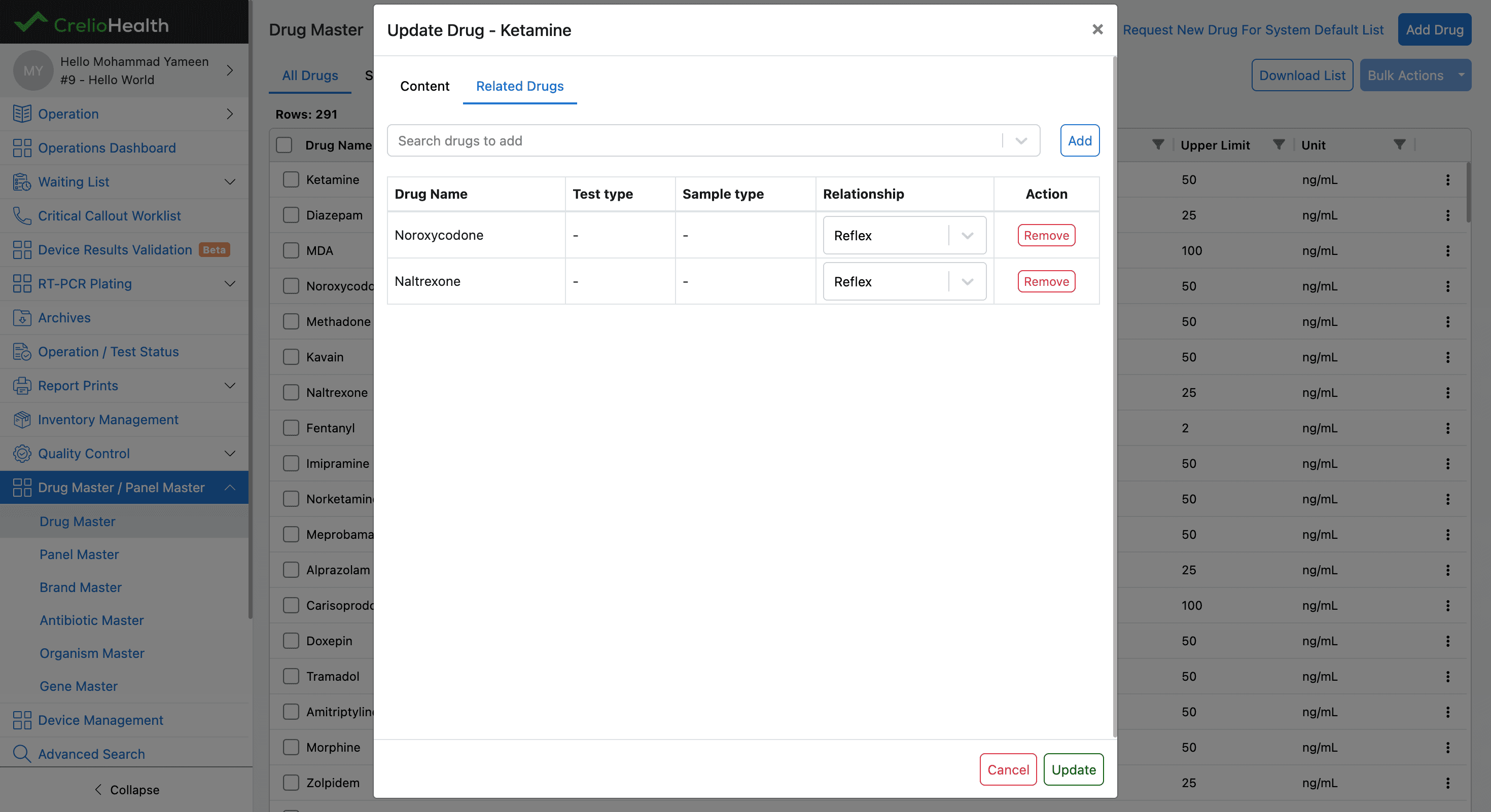The height and width of the screenshot is (812, 1491).
Task: Click the Advanced Search magnifier icon
Action: click(x=22, y=754)
